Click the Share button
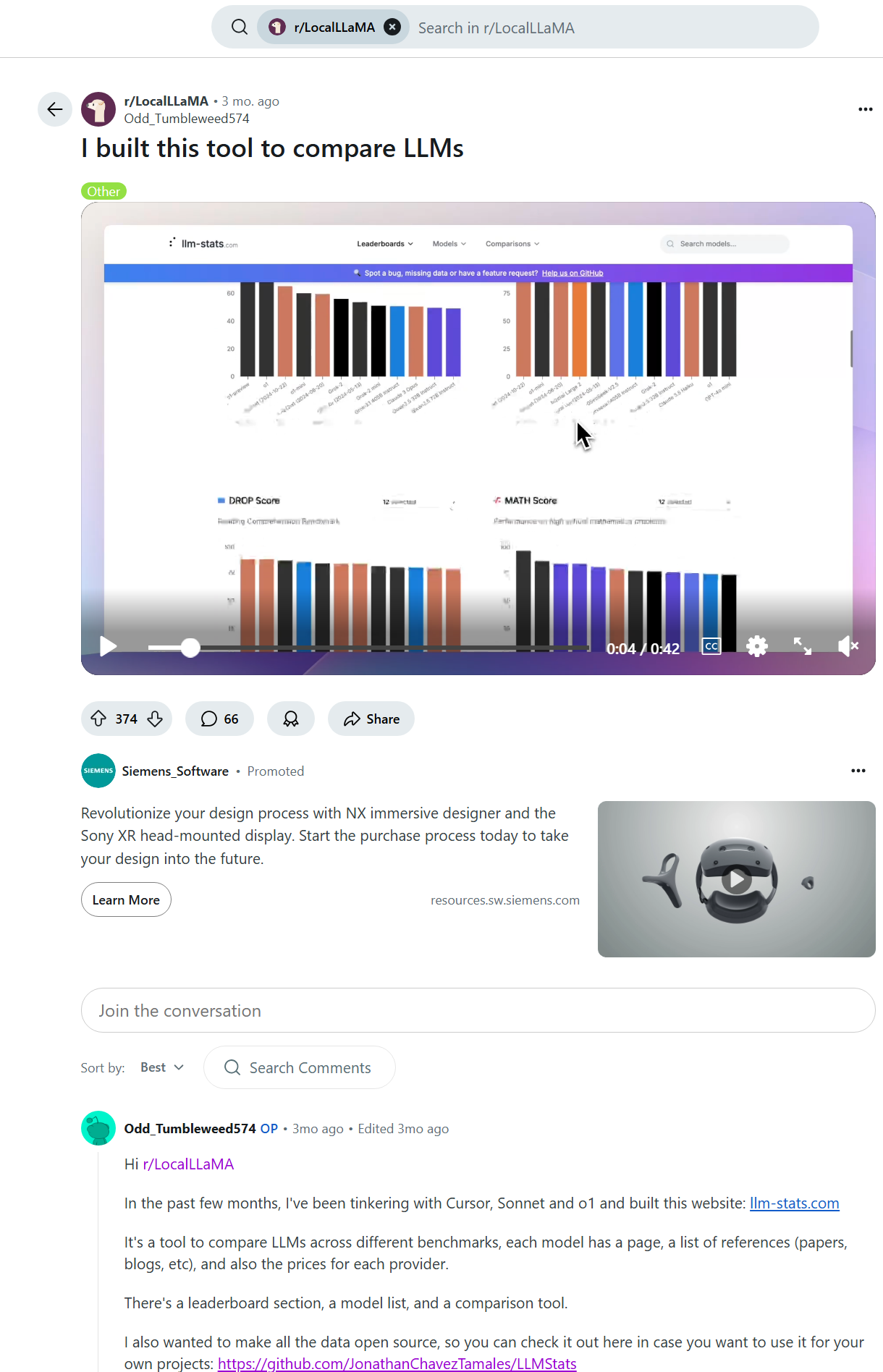This screenshot has height=1372, width=883. tap(371, 719)
